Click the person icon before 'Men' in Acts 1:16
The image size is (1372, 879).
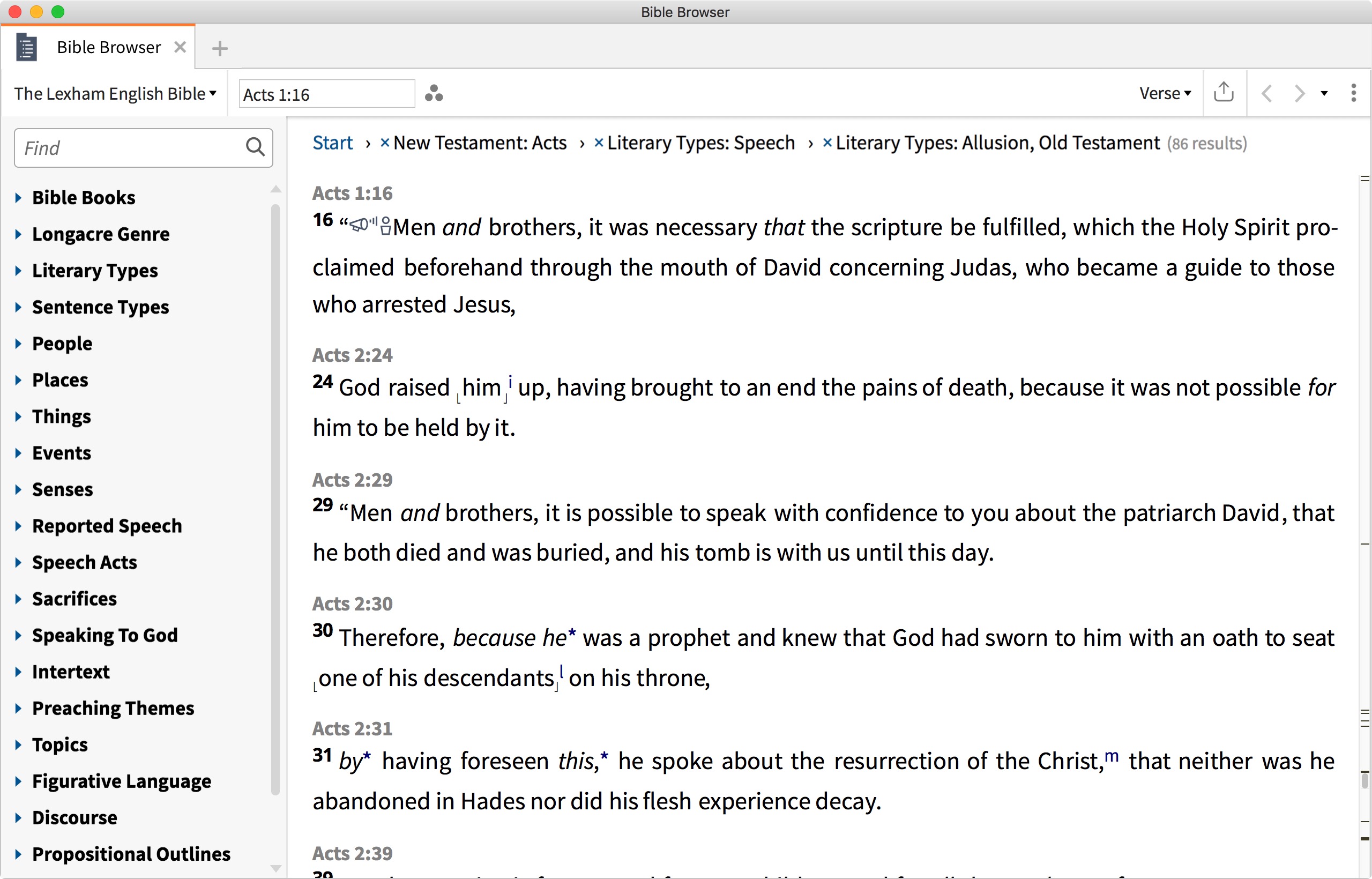(x=386, y=227)
